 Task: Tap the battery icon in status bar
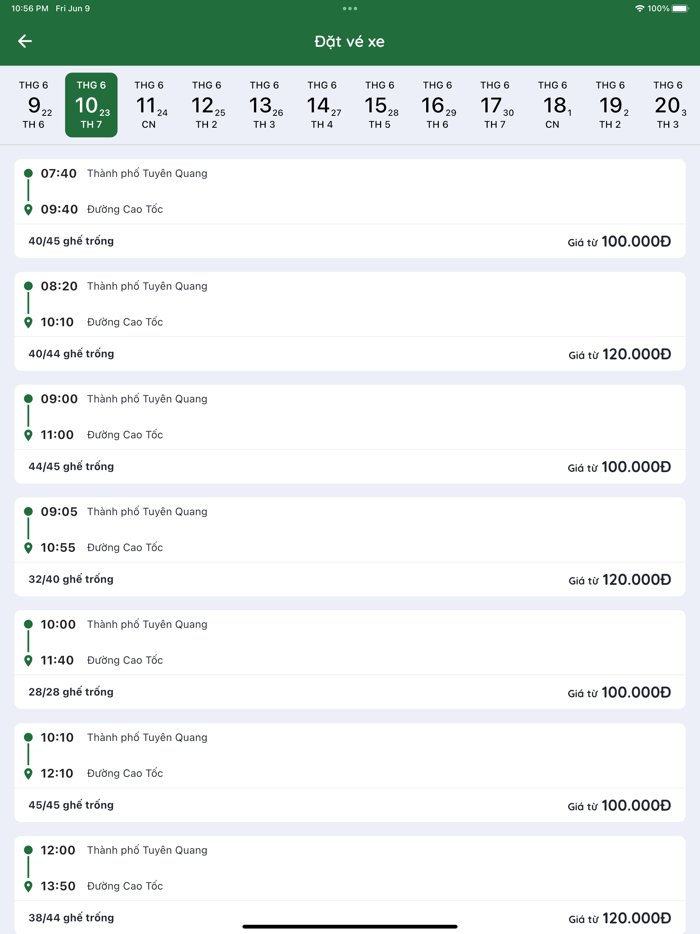680,8
